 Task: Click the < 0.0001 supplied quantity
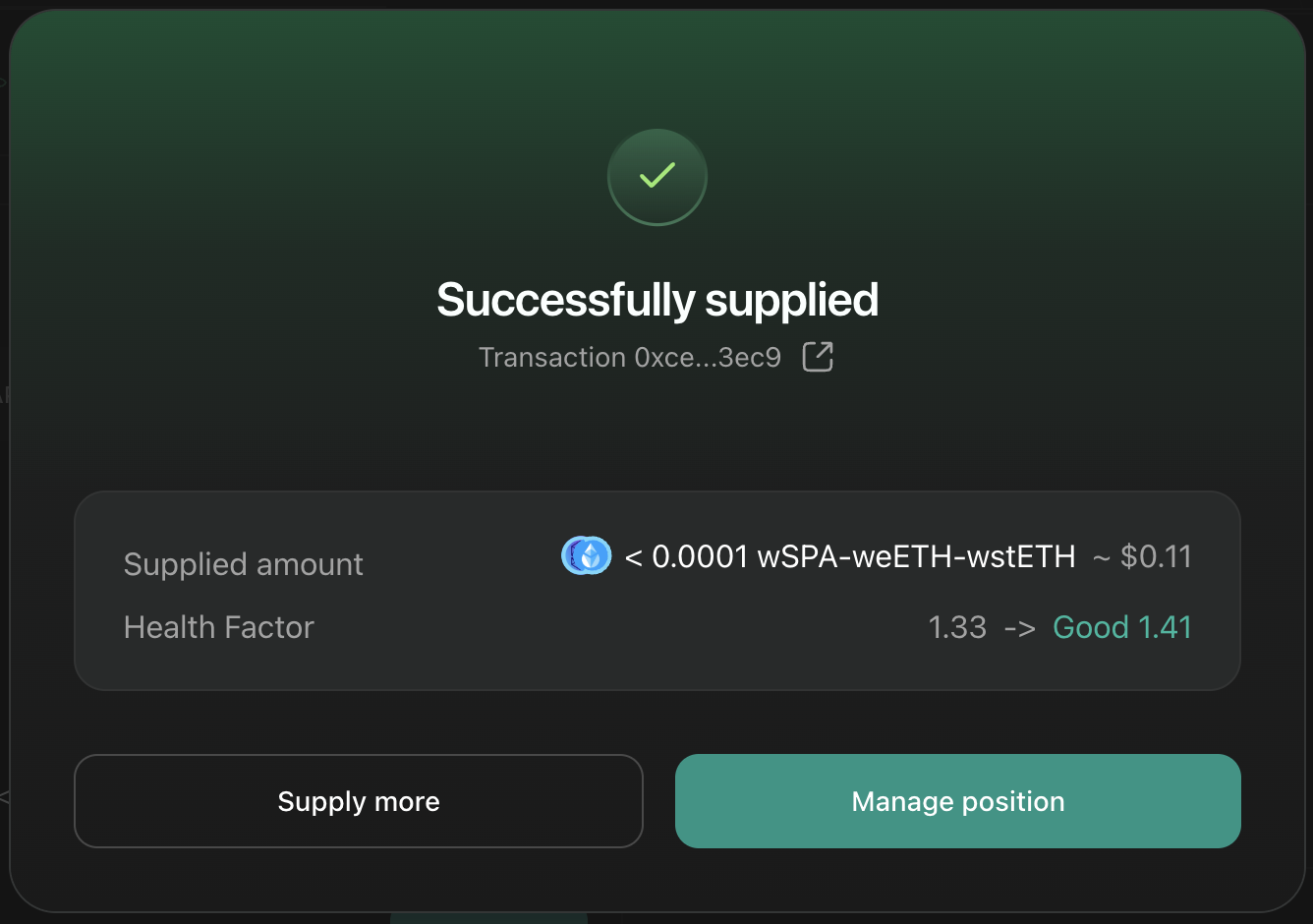(687, 557)
